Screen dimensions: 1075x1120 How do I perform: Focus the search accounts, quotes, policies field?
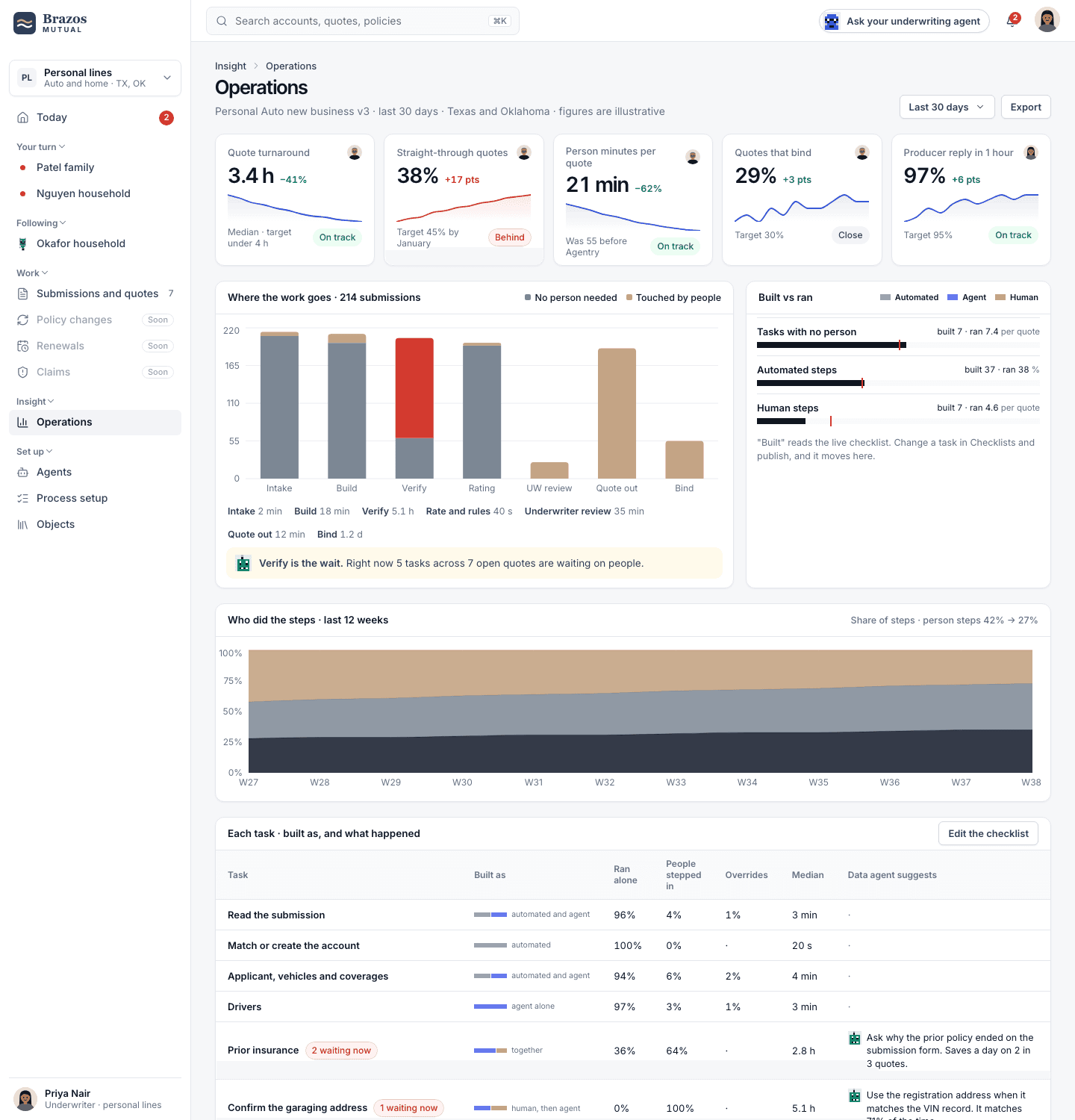[363, 21]
